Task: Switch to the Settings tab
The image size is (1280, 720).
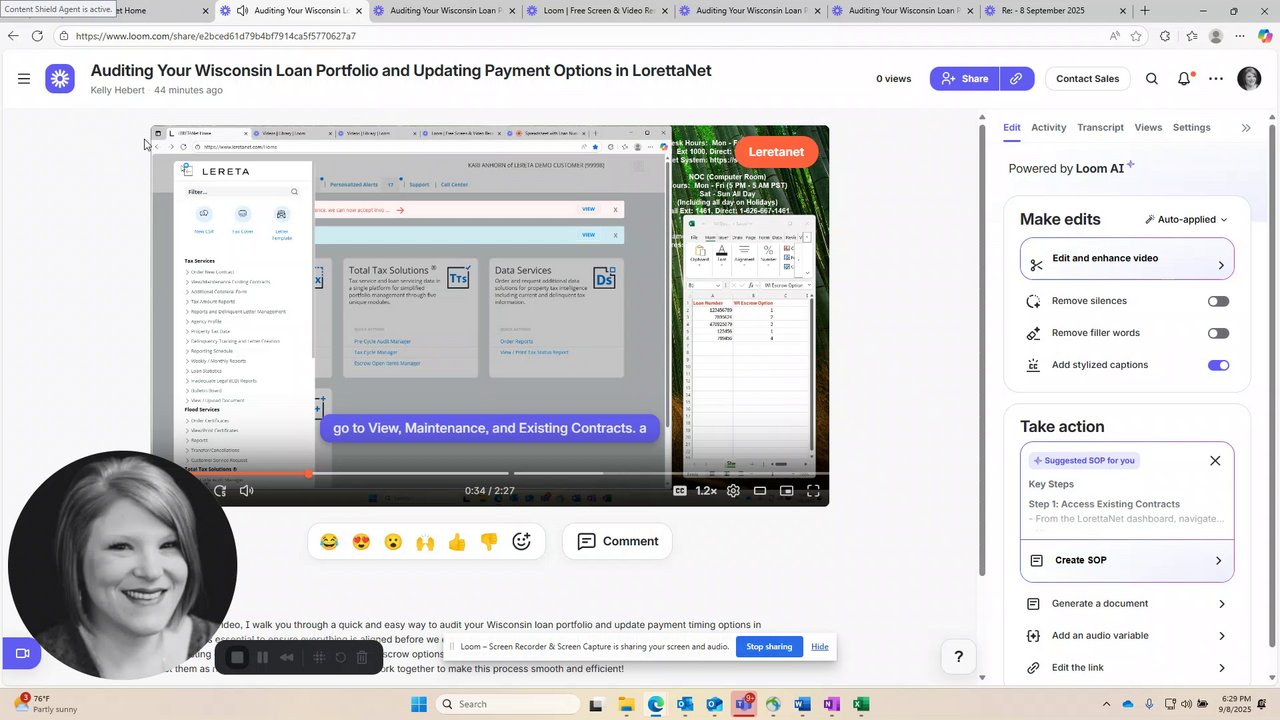Action: pyautogui.click(x=1192, y=128)
